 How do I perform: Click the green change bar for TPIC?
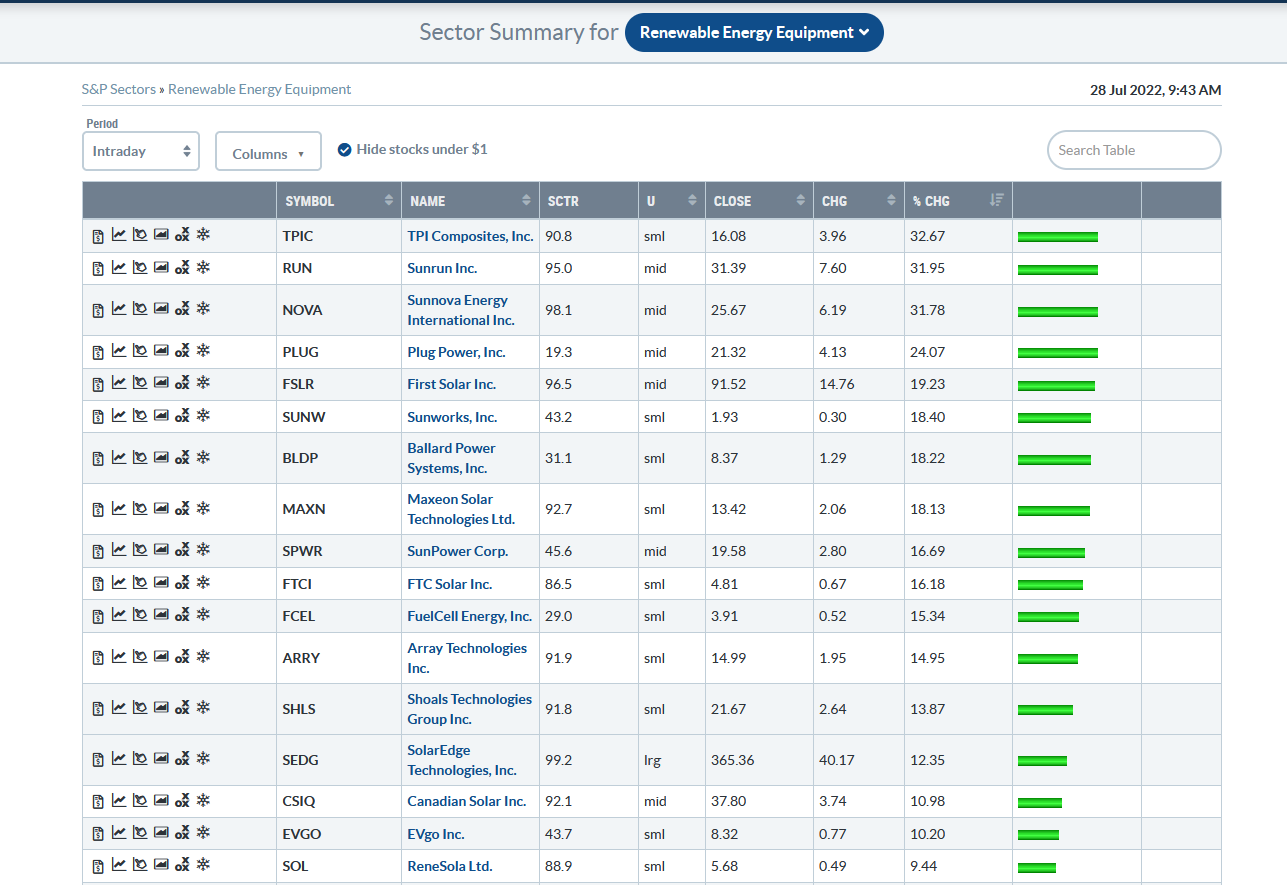(1058, 237)
